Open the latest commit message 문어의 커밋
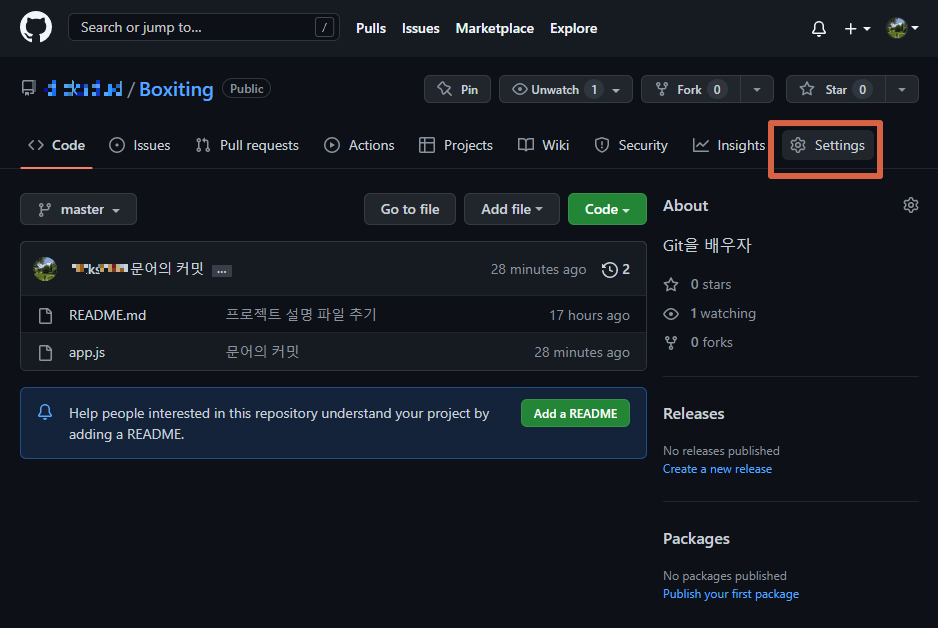 click(167, 269)
